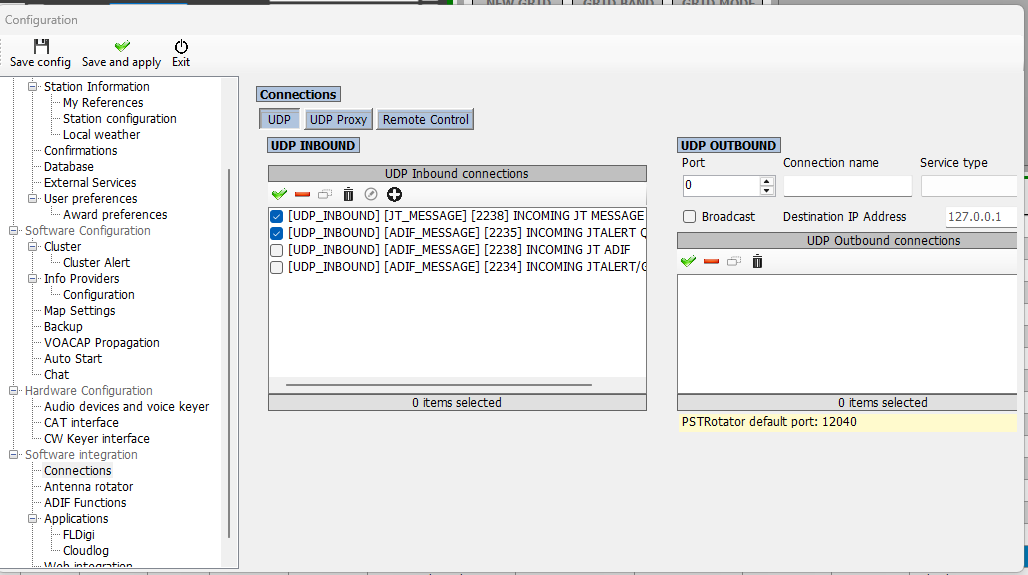This screenshot has height=575, width=1028.
Task: Select VOACAP Propagation in the tree
Action: coord(102,342)
